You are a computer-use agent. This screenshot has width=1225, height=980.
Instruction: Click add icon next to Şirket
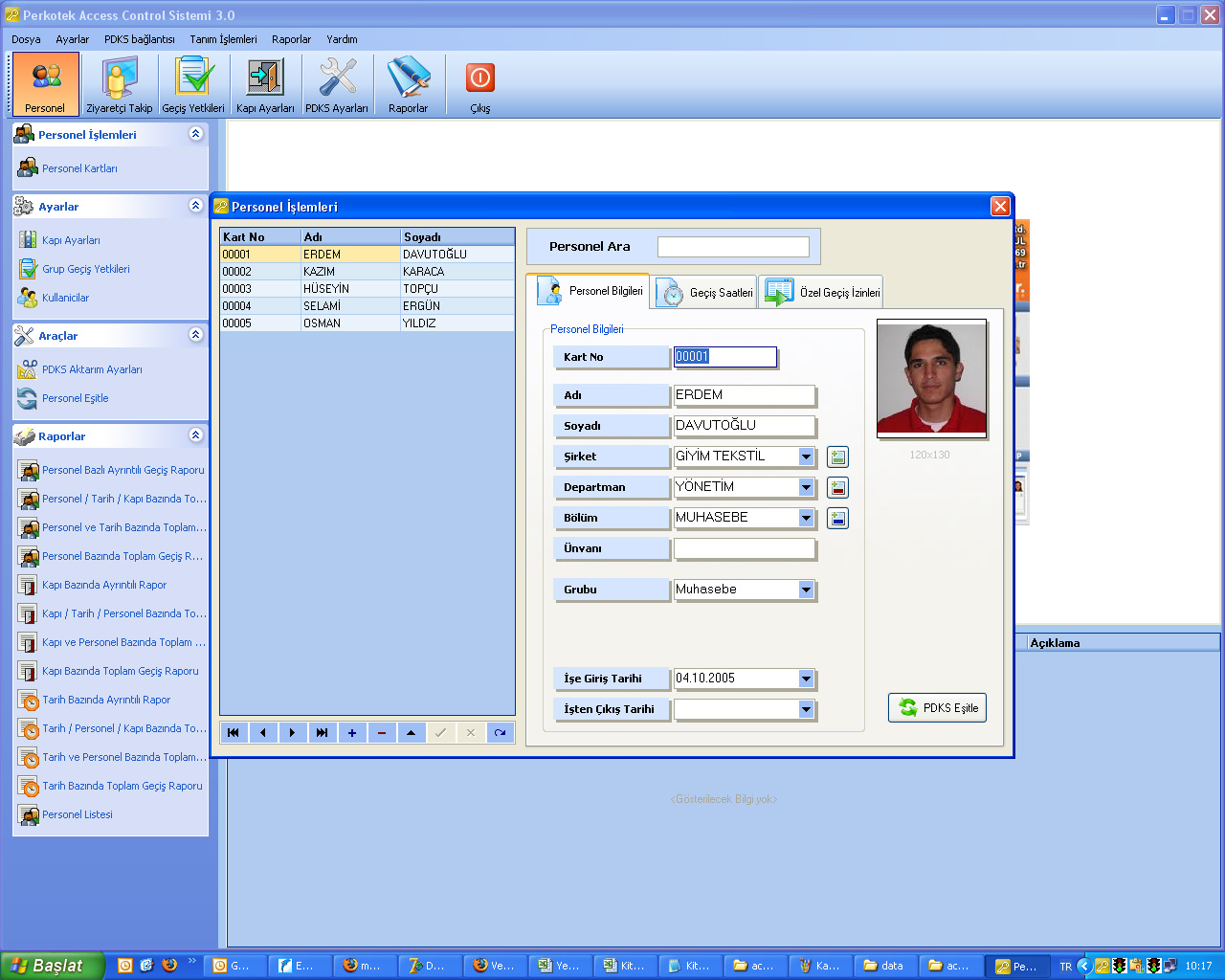pyautogui.click(x=837, y=457)
